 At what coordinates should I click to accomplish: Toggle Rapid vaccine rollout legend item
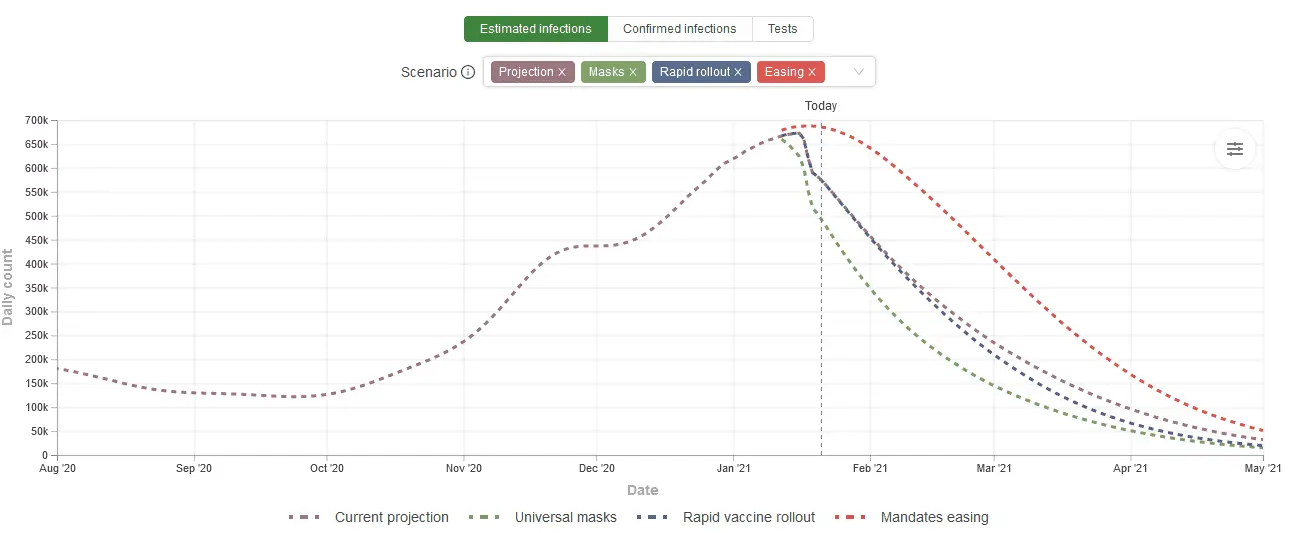(748, 517)
